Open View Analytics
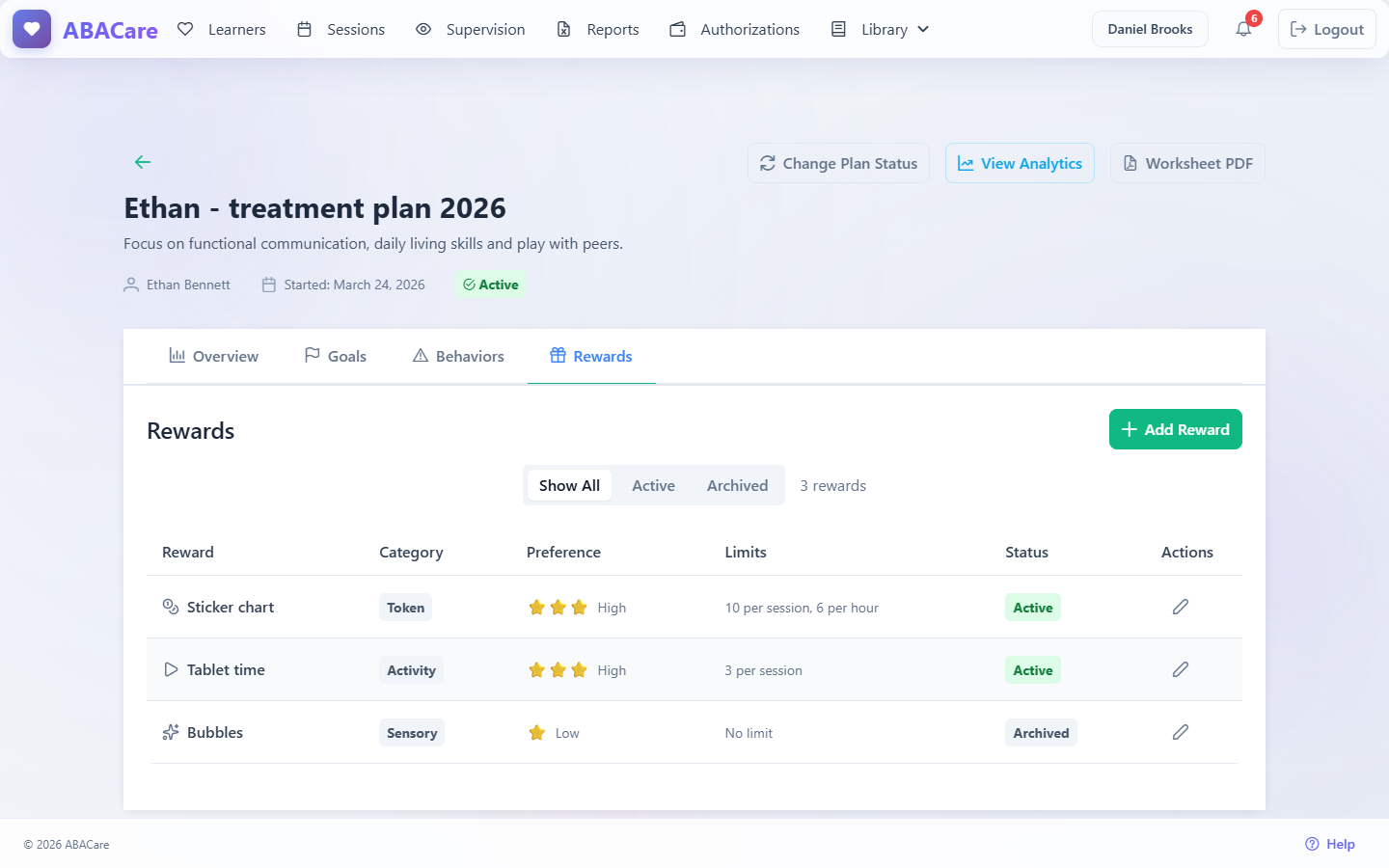This screenshot has height=868, width=1389. point(1020,163)
